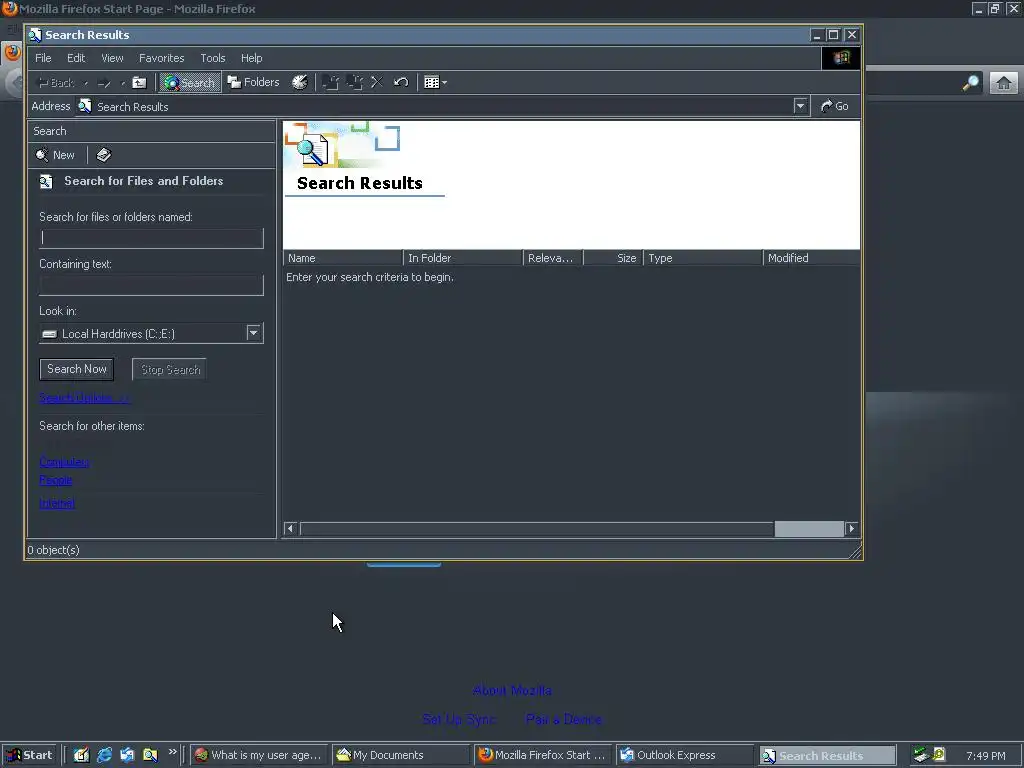Click the Delete X icon in the toolbar
1024x768 pixels.
click(377, 82)
